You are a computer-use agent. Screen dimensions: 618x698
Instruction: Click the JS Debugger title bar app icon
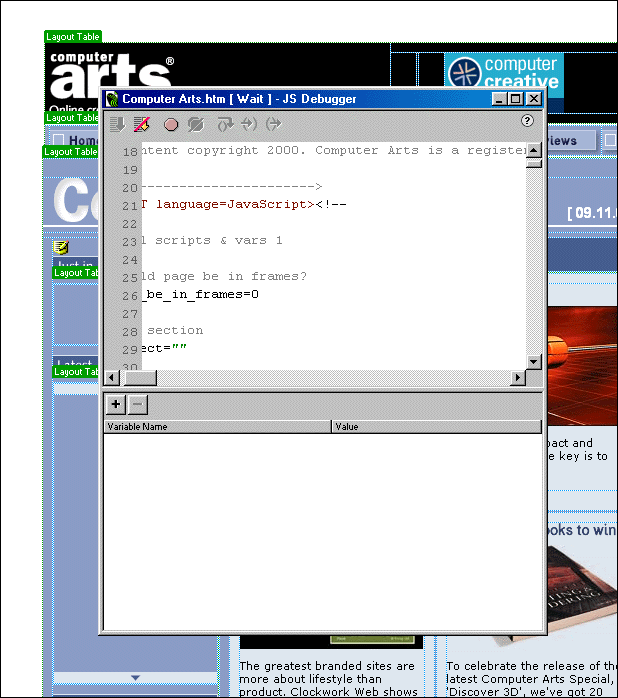tap(112, 99)
